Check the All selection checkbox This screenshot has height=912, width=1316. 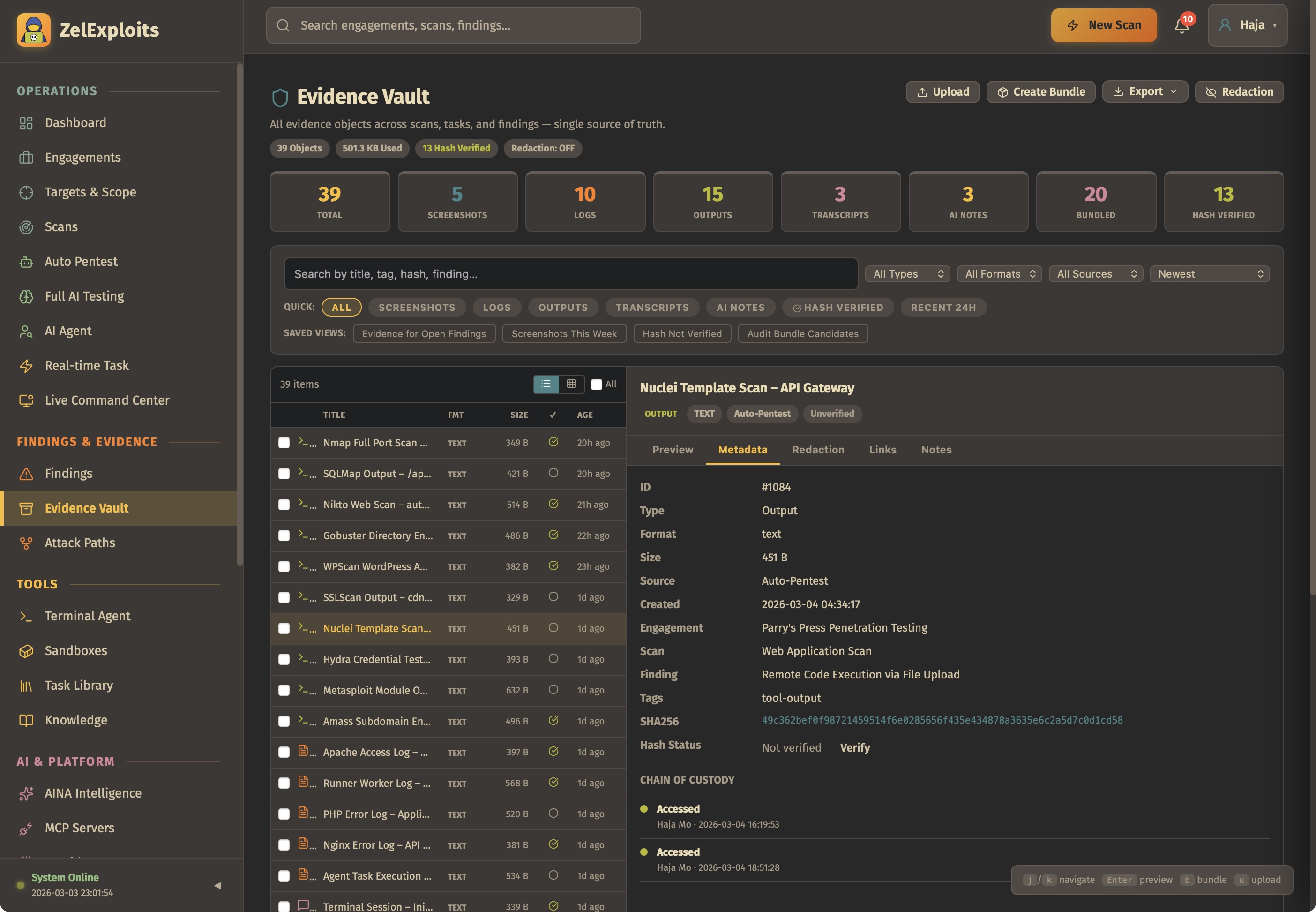coord(596,384)
